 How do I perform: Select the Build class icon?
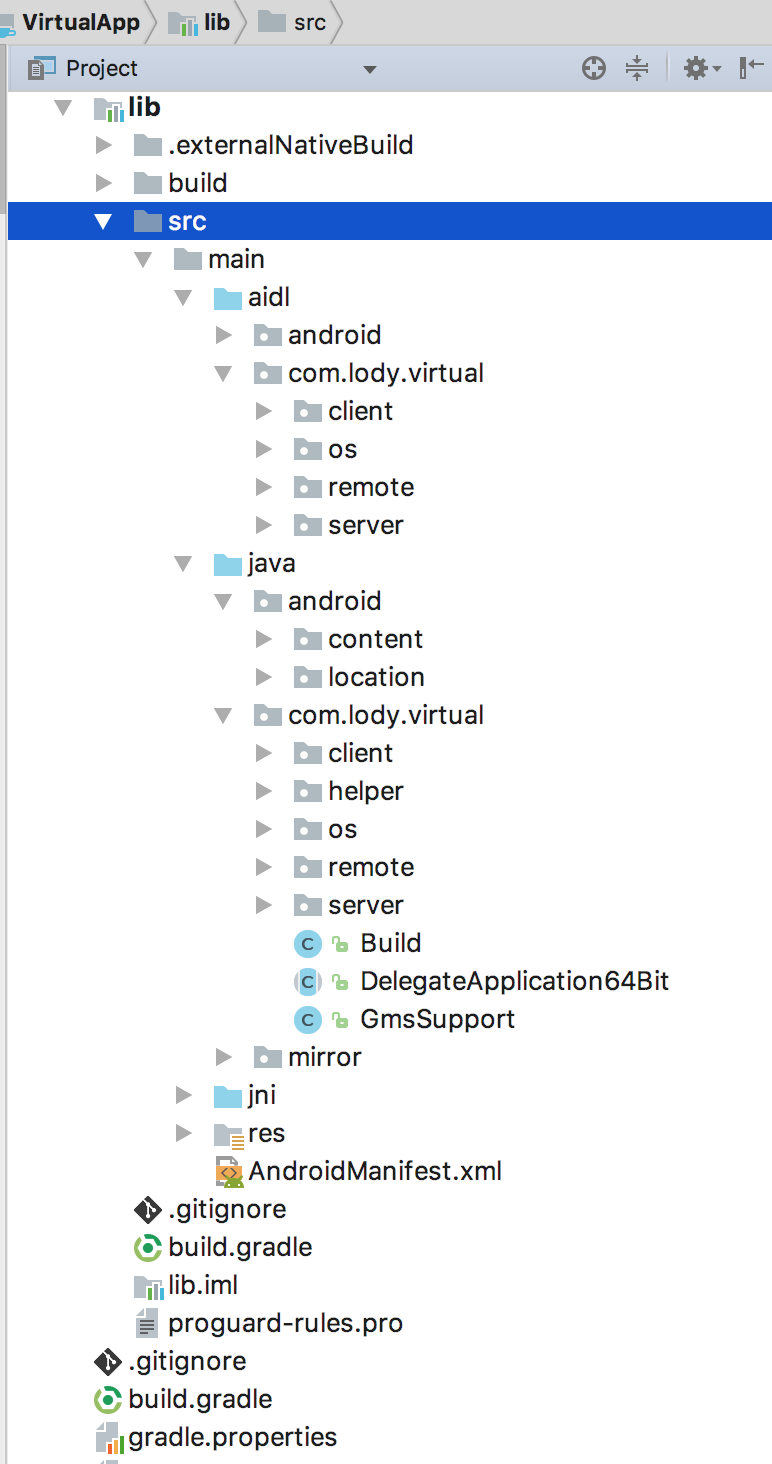pyautogui.click(x=308, y=943)
